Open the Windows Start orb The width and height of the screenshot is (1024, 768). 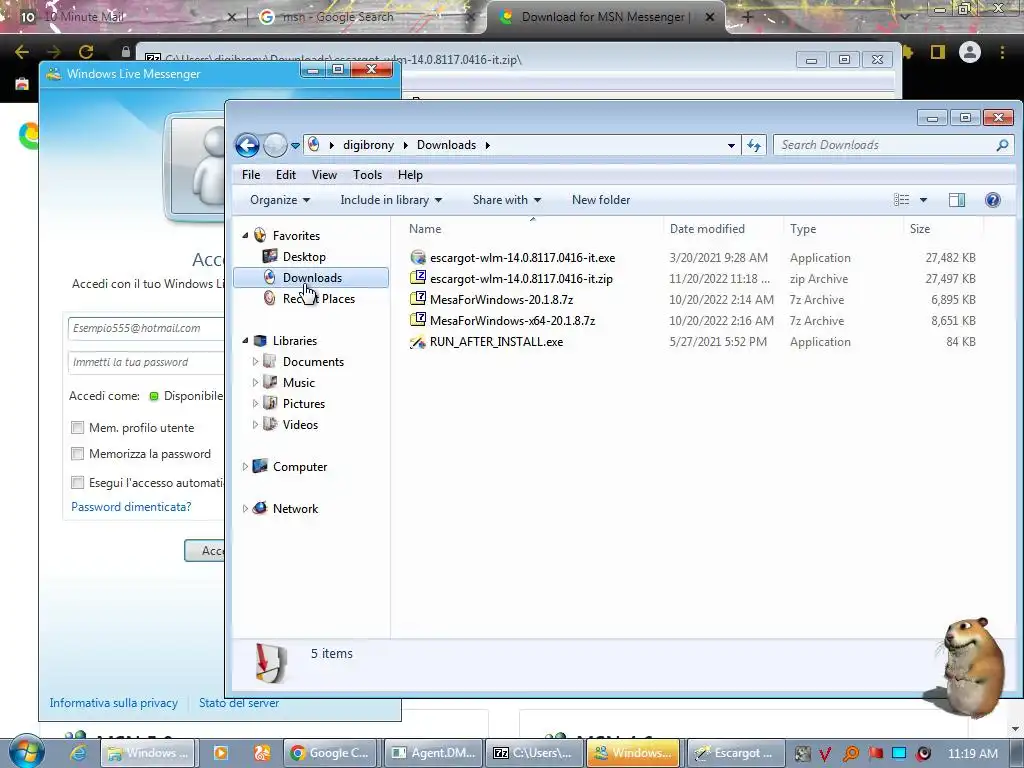pyautogui.click(x=26, y=752)
